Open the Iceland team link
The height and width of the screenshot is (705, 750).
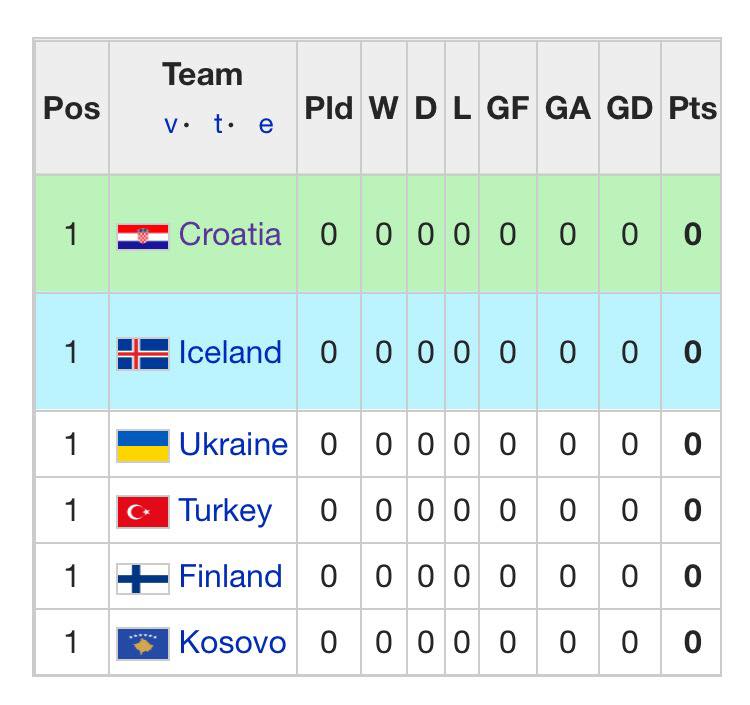(x=230, y=352)
